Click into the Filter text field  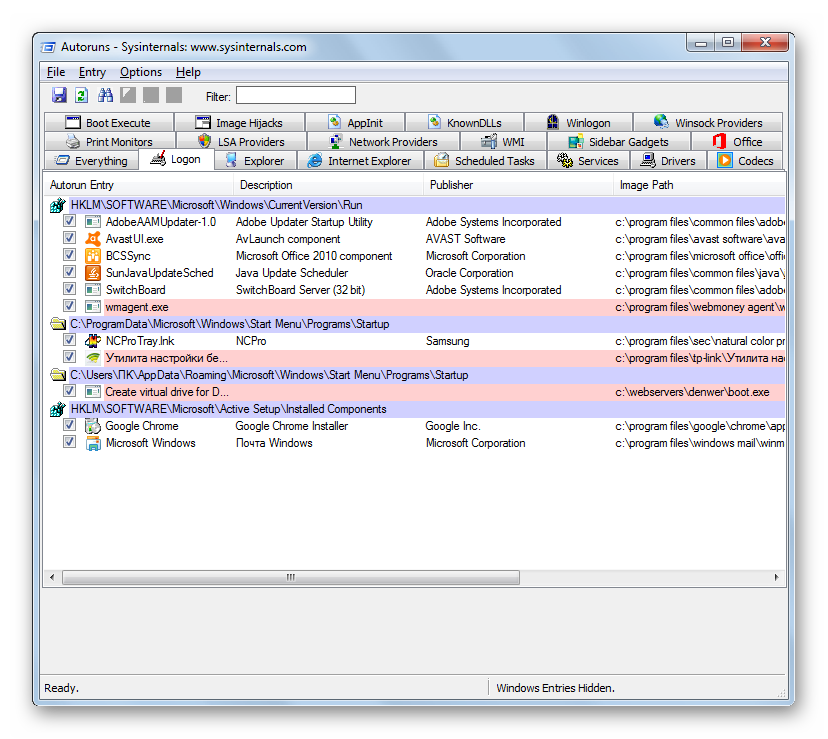pyautogui.click(x=295, y=96)
